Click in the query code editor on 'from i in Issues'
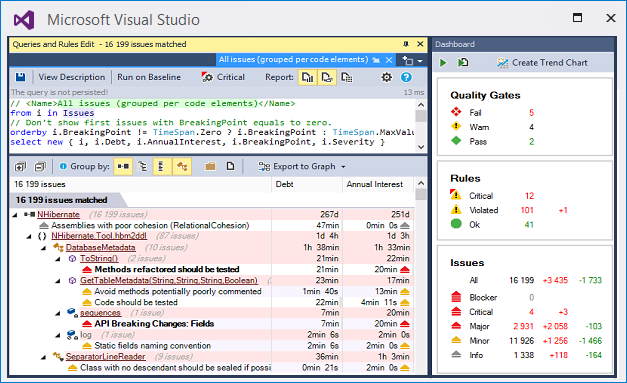 coord(52,113)
